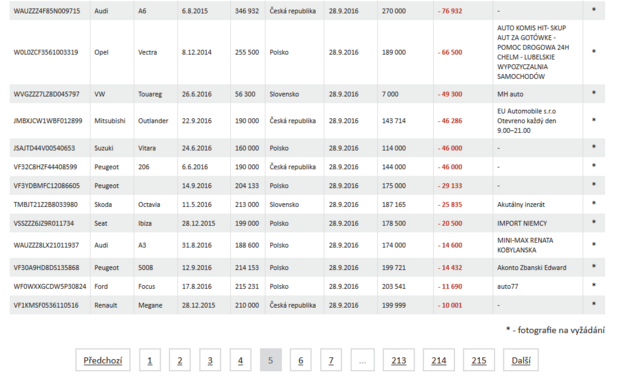Open page 2 of results

pyautogui.click(x=180, y=360)
